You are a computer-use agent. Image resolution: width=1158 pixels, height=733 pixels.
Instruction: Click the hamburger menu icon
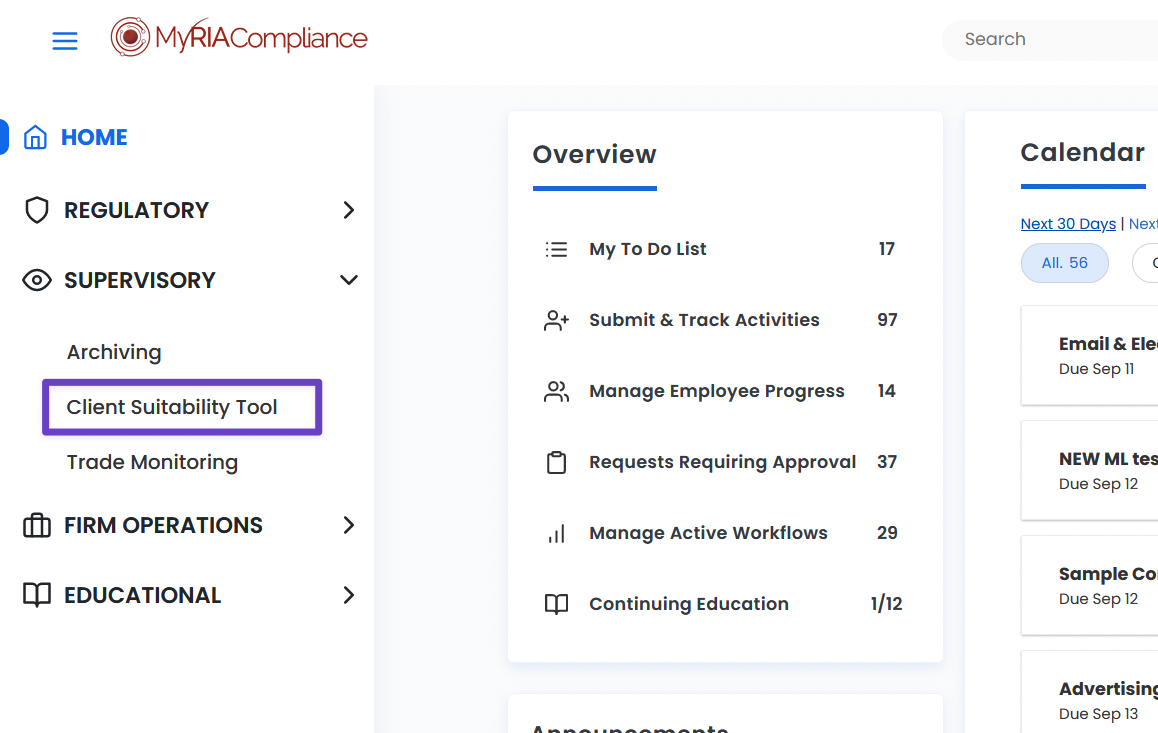65,41
